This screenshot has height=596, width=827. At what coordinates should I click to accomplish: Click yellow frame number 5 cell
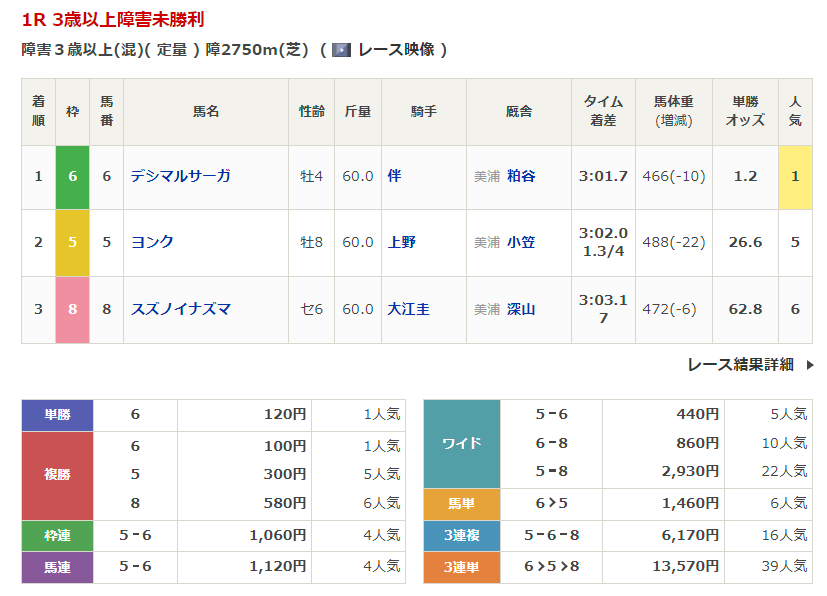click(x=72, y=242)
